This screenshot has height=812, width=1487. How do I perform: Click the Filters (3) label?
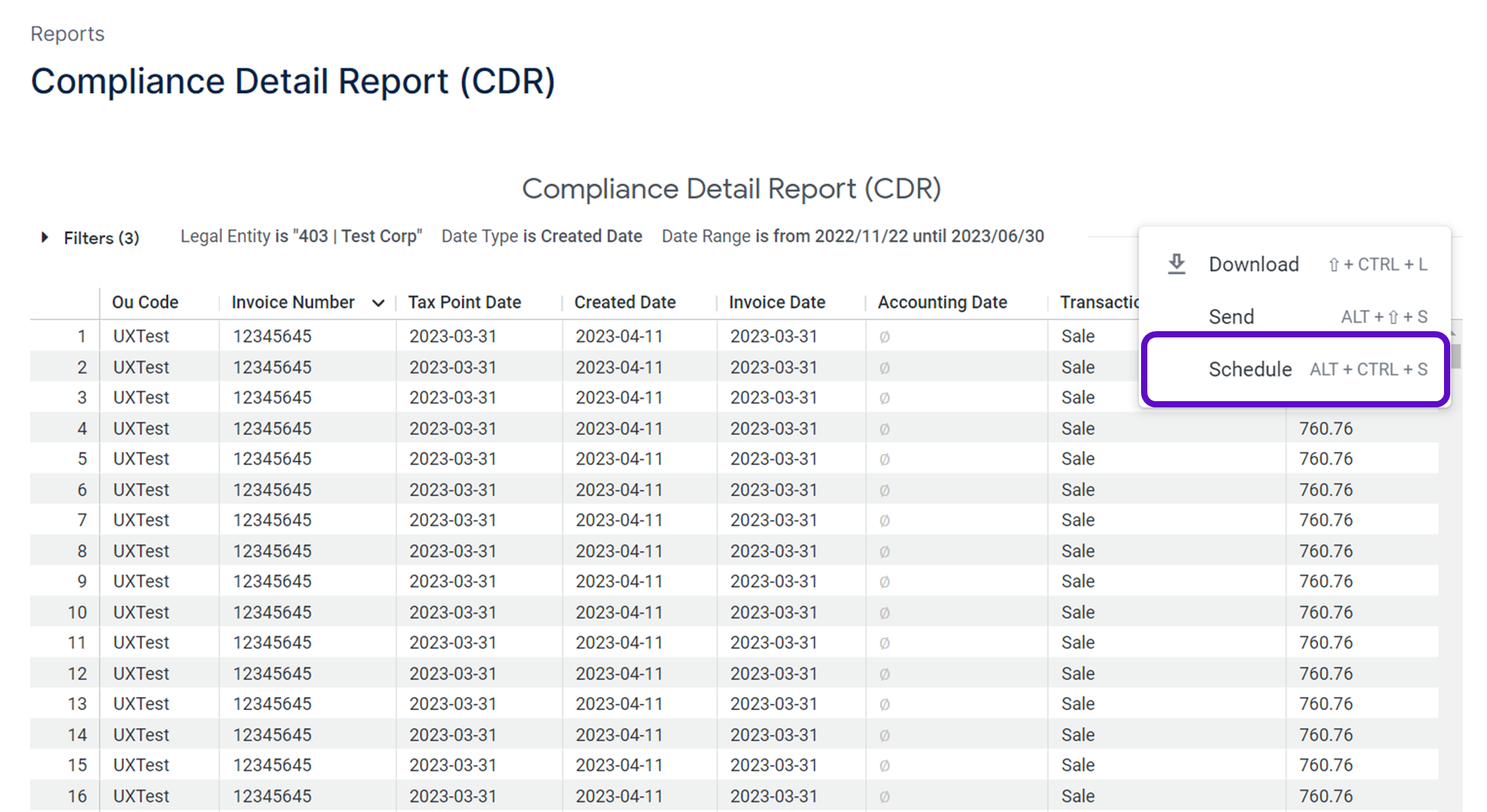tap(101, 238)
